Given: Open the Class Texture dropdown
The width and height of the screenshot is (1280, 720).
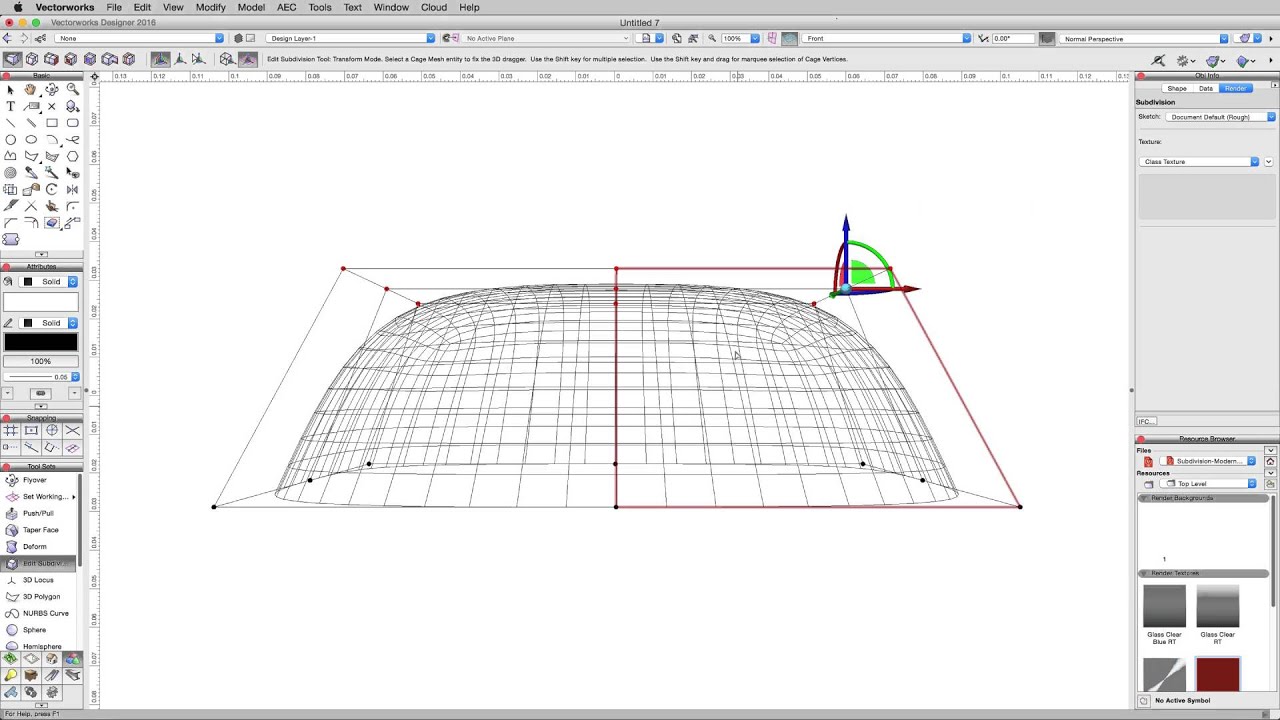Looking at the screenshot, I should click(x=1199, y=162).
